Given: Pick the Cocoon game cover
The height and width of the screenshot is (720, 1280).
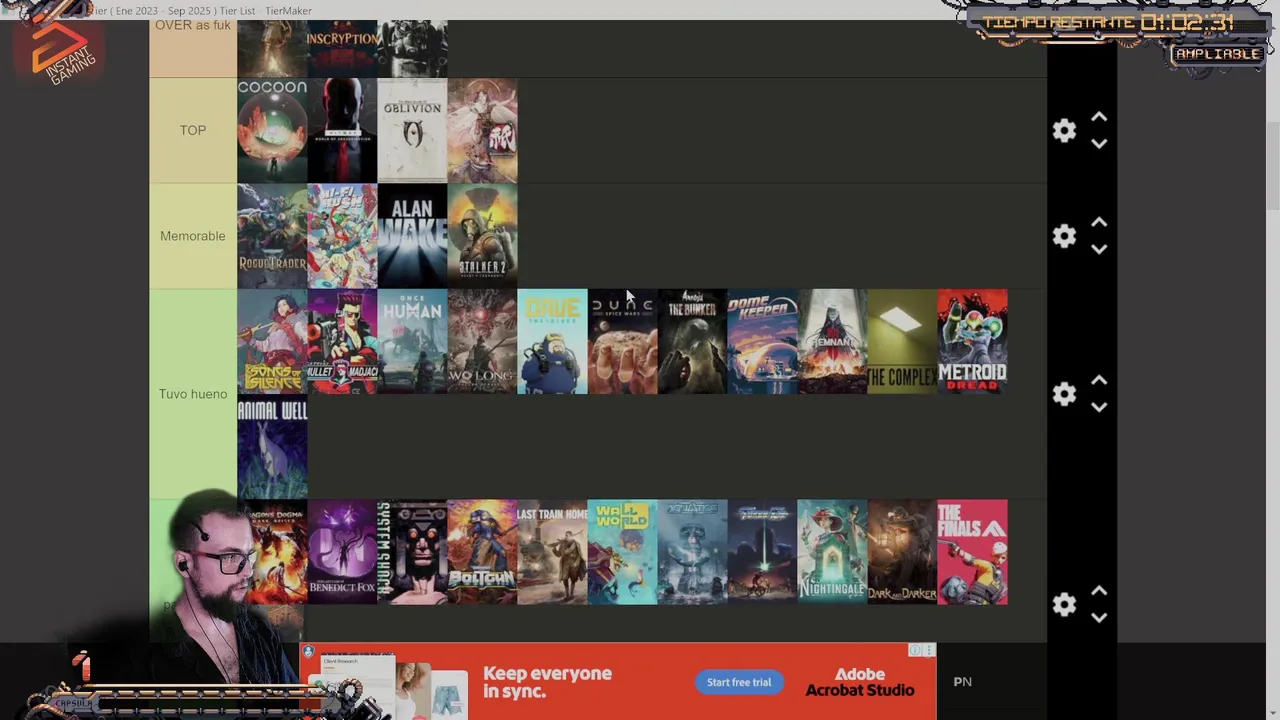Looking at the screenshot, I should [x=272, y=131].
